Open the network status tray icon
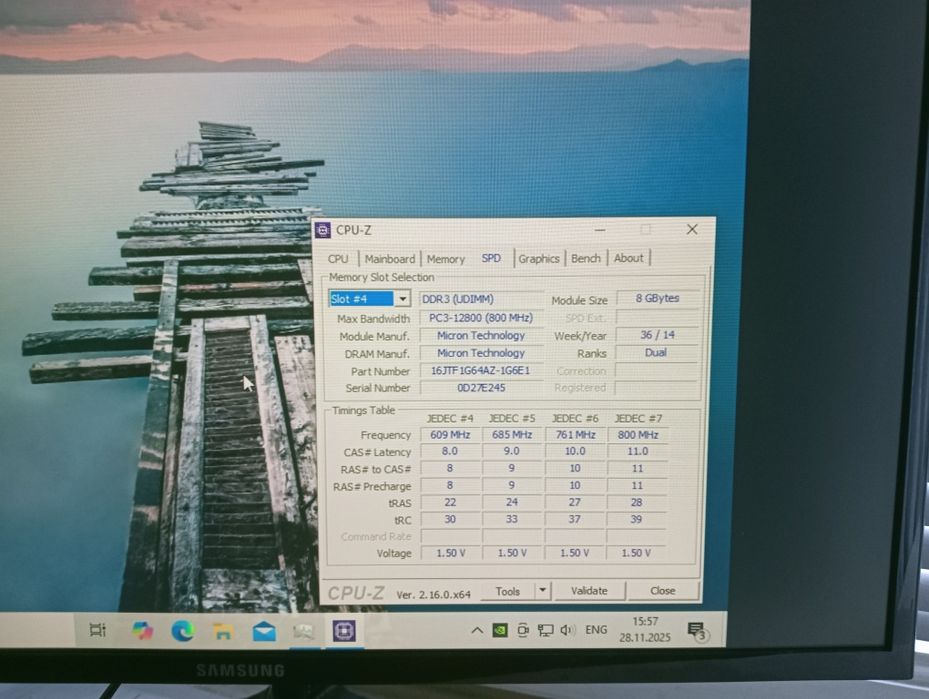Image resolution: width=929 pixels, height=699 pixels. [x=545, y=630]
